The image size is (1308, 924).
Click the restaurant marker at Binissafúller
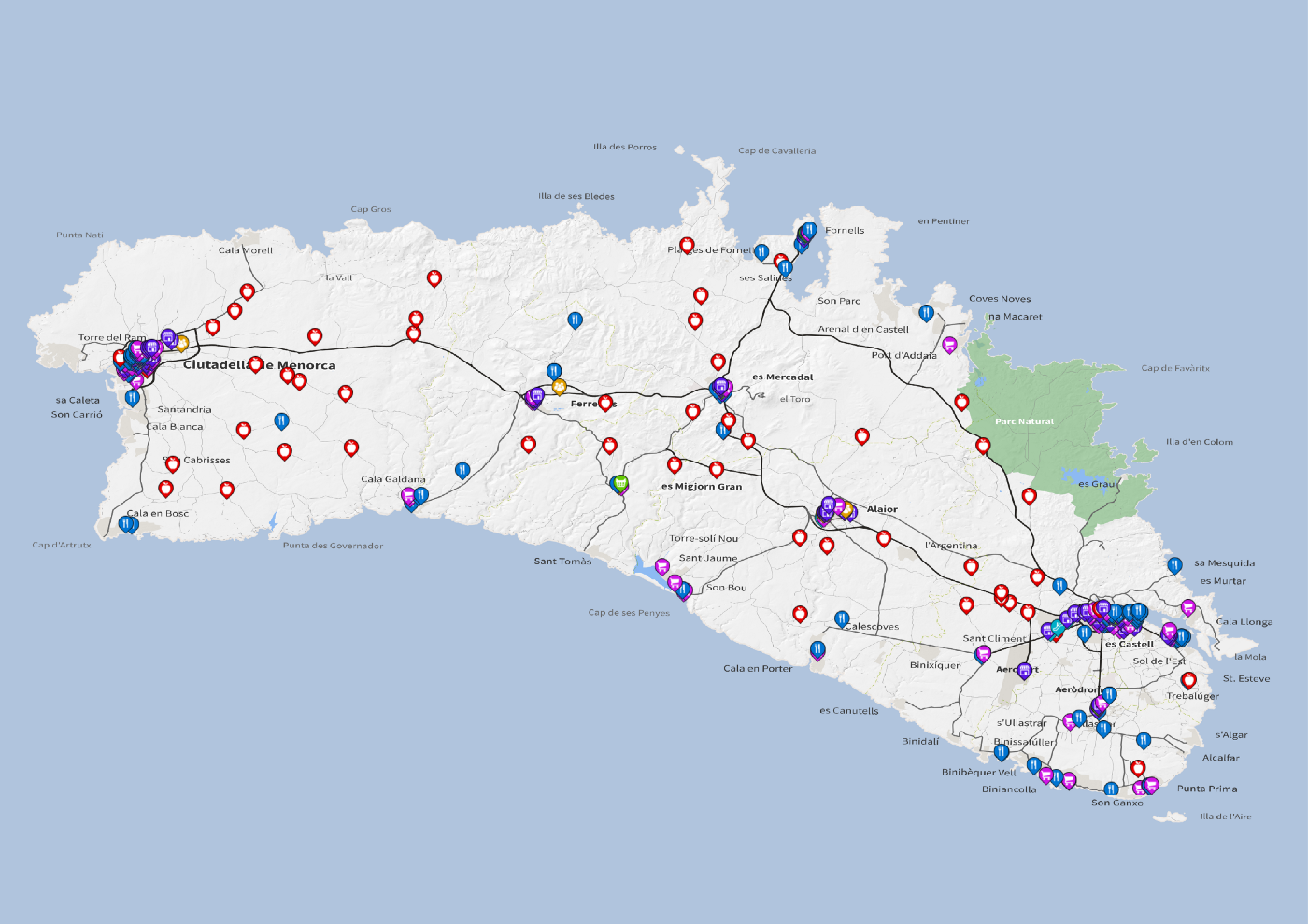[1002, 751]
